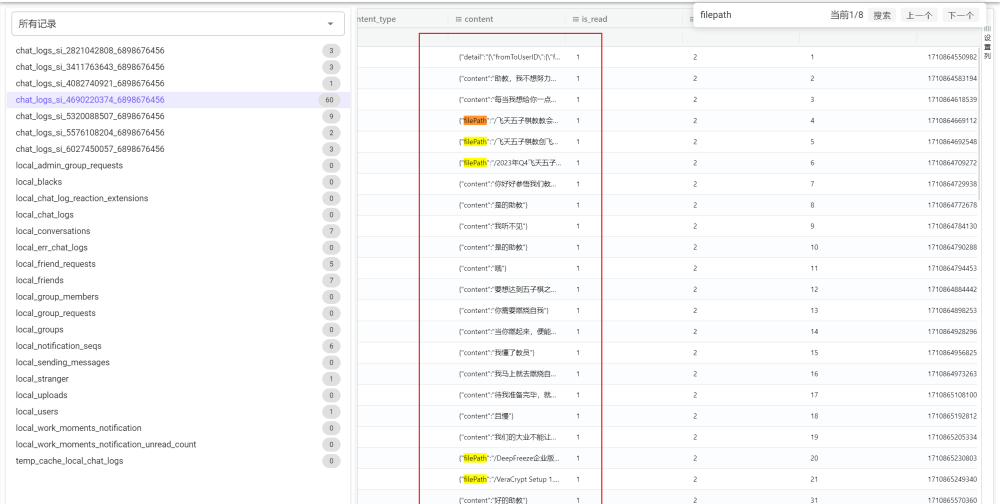Click the count badge for local_notification_seqs
This screenshot has width=1000, height=504.
[330, 346]
